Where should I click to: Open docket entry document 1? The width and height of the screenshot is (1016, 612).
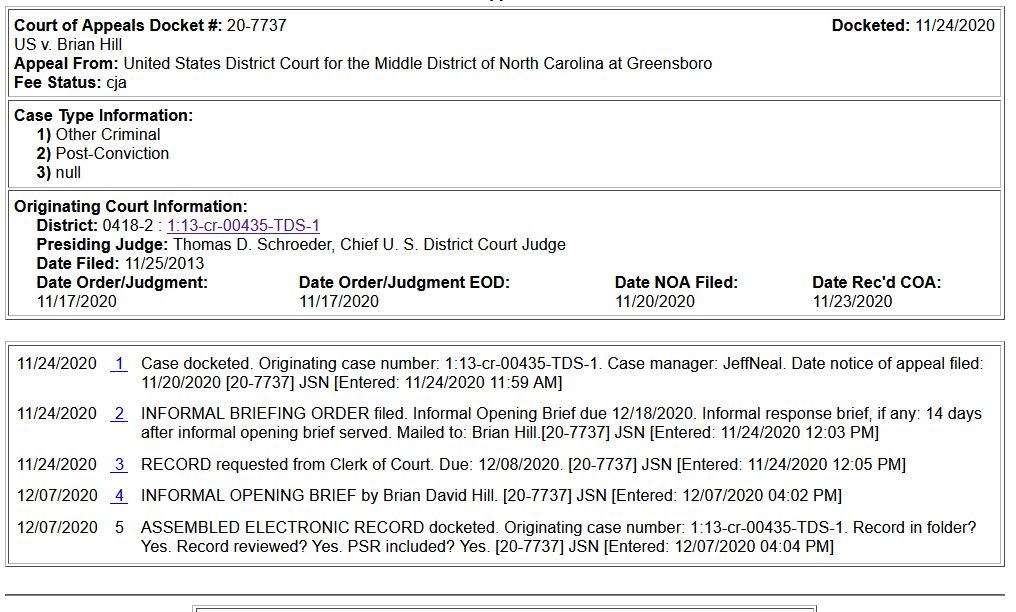tap(119, 364)
